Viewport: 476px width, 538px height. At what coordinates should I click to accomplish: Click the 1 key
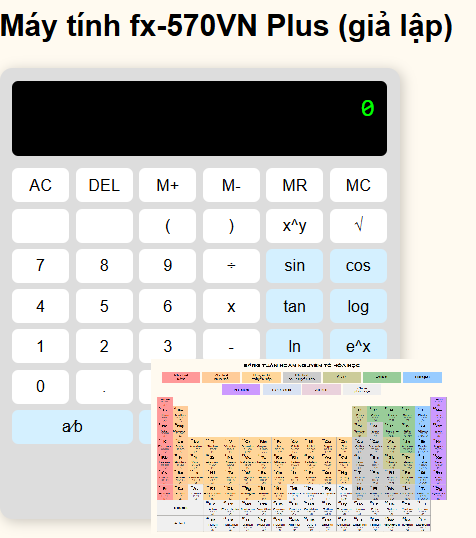tap(40, 346)
